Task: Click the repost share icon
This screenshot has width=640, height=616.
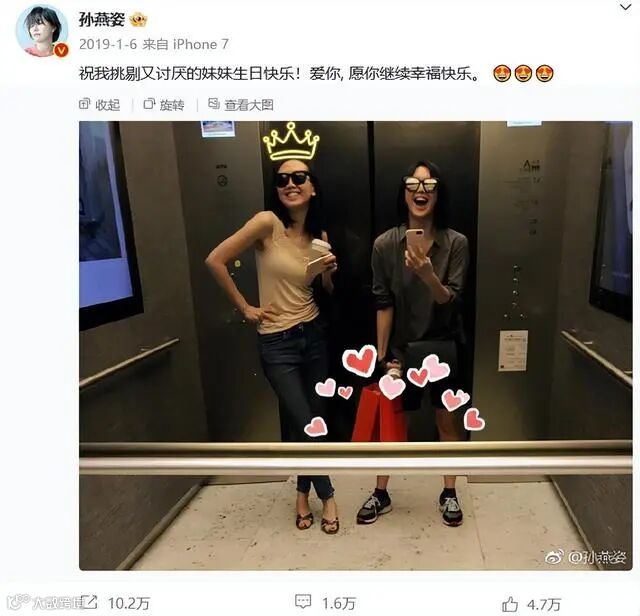Action: pos(90,602)
